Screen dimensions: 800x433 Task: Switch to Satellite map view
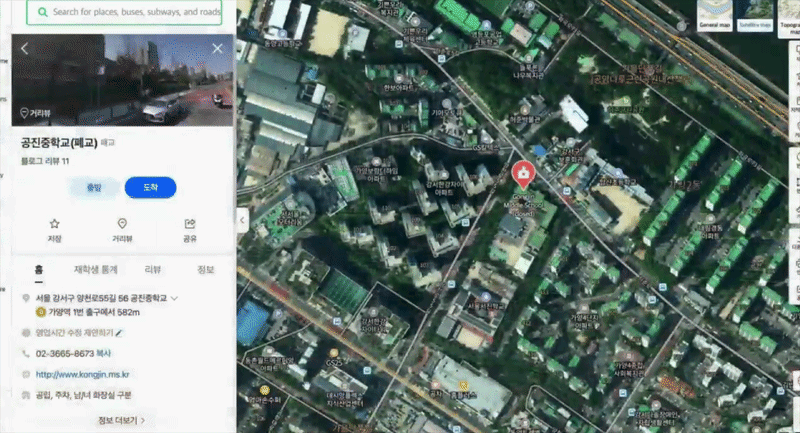point(755,15)
